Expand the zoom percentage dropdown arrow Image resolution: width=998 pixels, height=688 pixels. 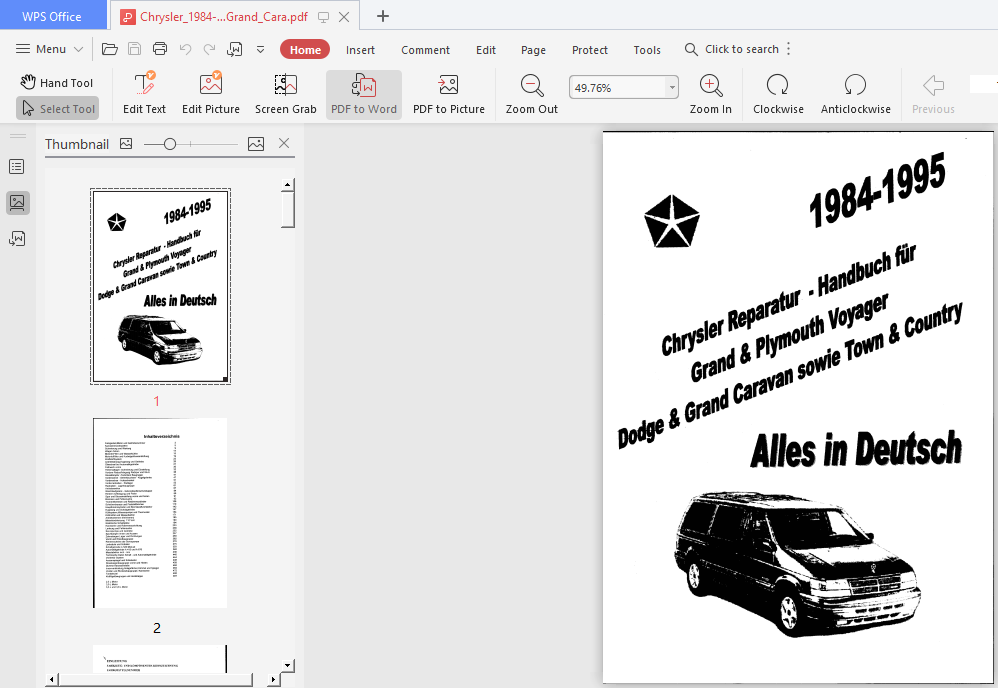coord(672,88)
